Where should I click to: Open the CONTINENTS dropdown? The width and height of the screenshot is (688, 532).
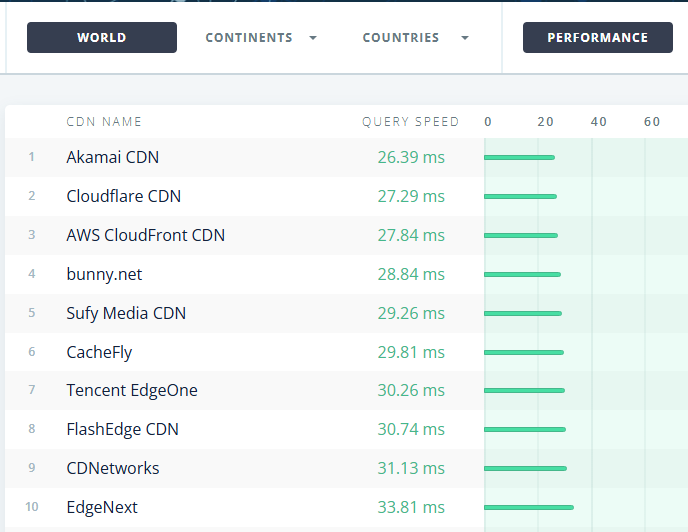click(x=261, y=38)
